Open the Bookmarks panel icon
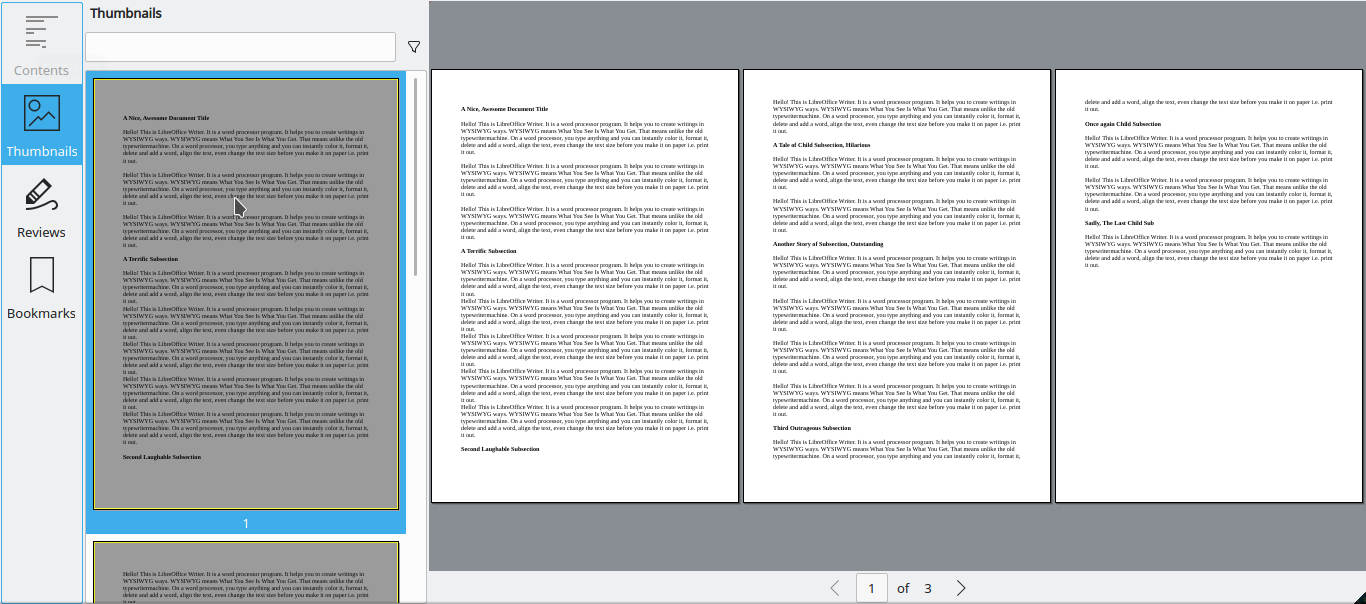 pyautogui.click(x=41, y=277)
